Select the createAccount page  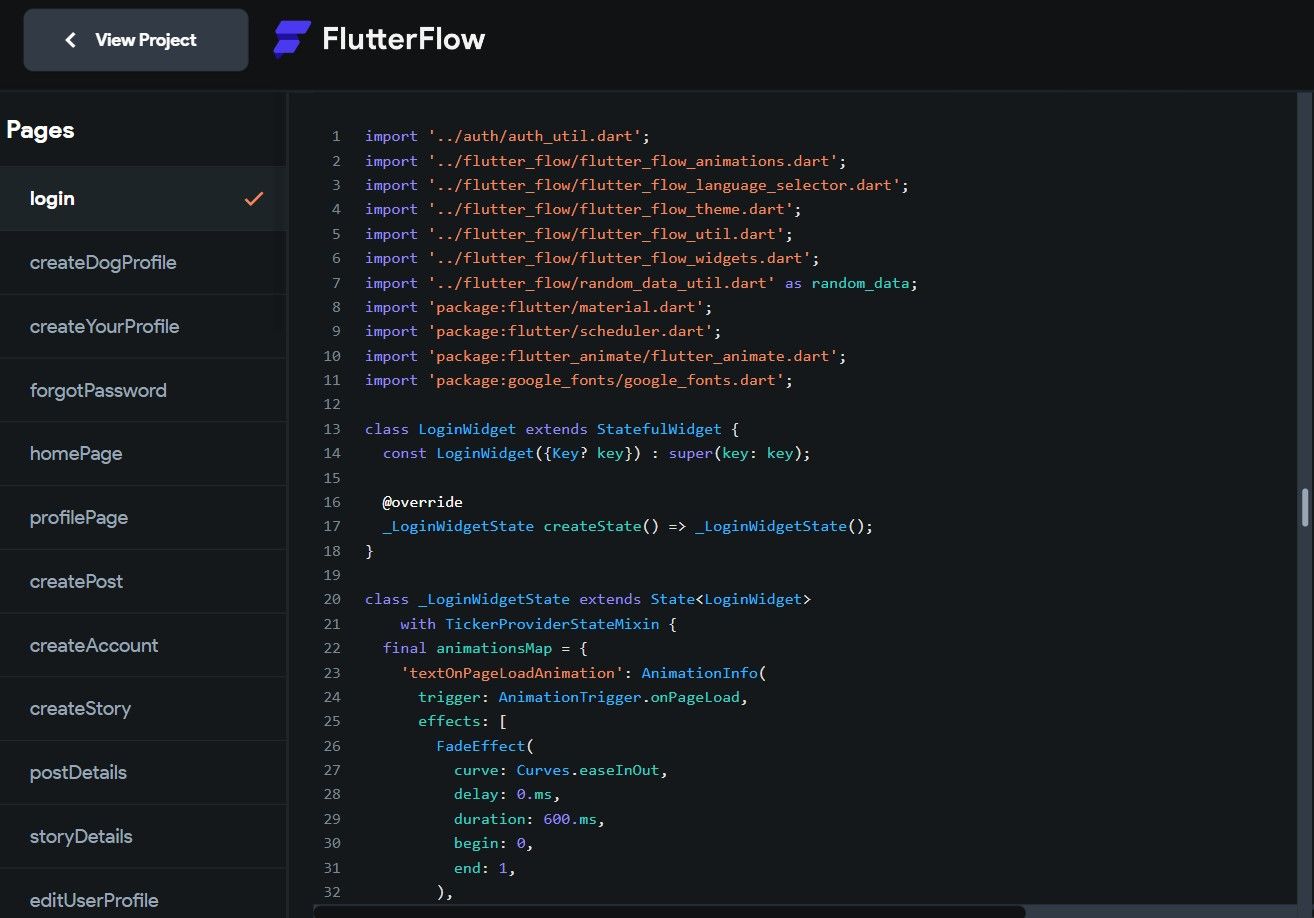pos(94,645)
